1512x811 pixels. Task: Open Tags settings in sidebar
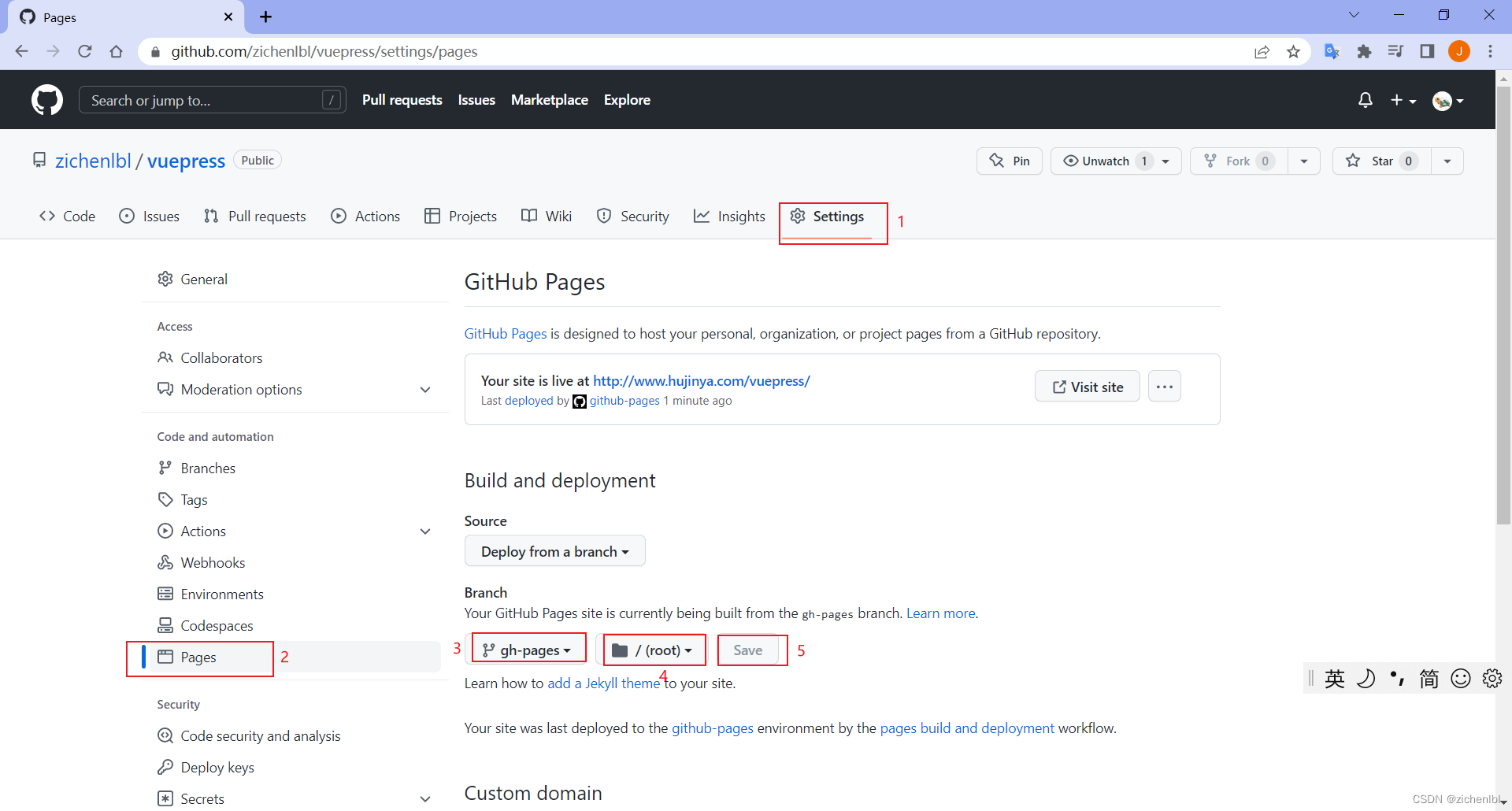pyautogui.click(x=291, y=499)
